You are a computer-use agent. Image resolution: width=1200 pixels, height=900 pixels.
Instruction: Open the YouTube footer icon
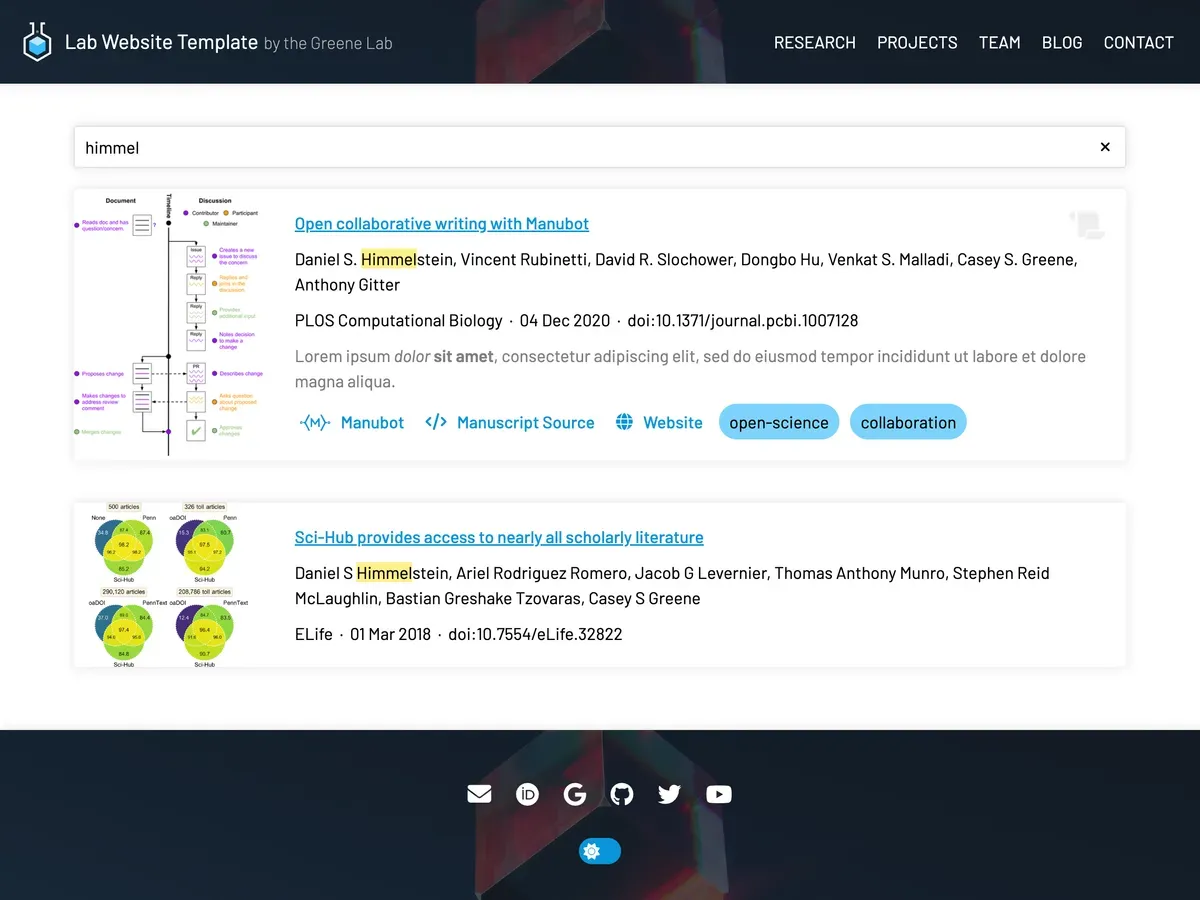(x=718, y=794)
